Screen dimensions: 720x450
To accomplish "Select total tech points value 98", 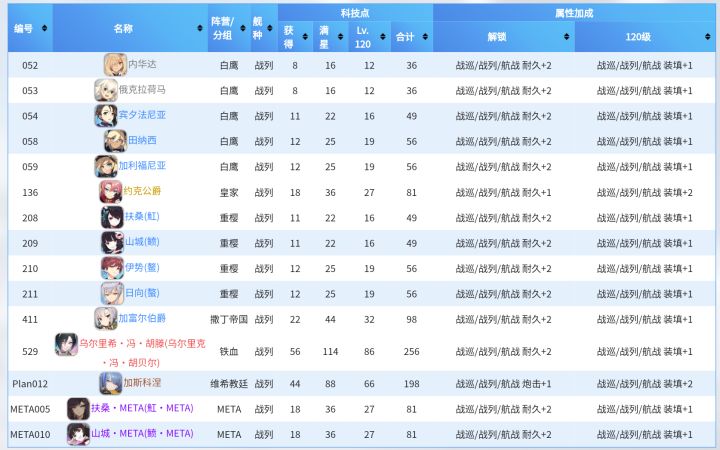I will pyautogui.click(x=411, y=319).
